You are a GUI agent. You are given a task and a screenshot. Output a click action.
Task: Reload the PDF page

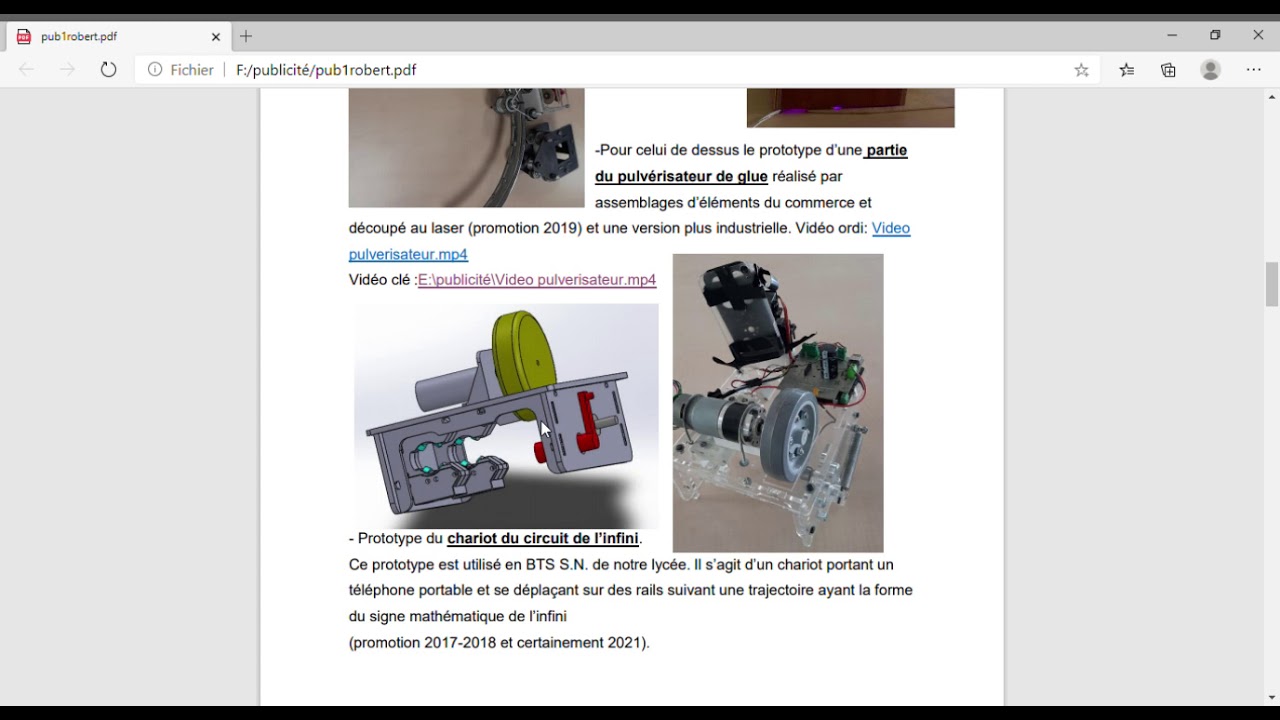click(x=108, y=70)
